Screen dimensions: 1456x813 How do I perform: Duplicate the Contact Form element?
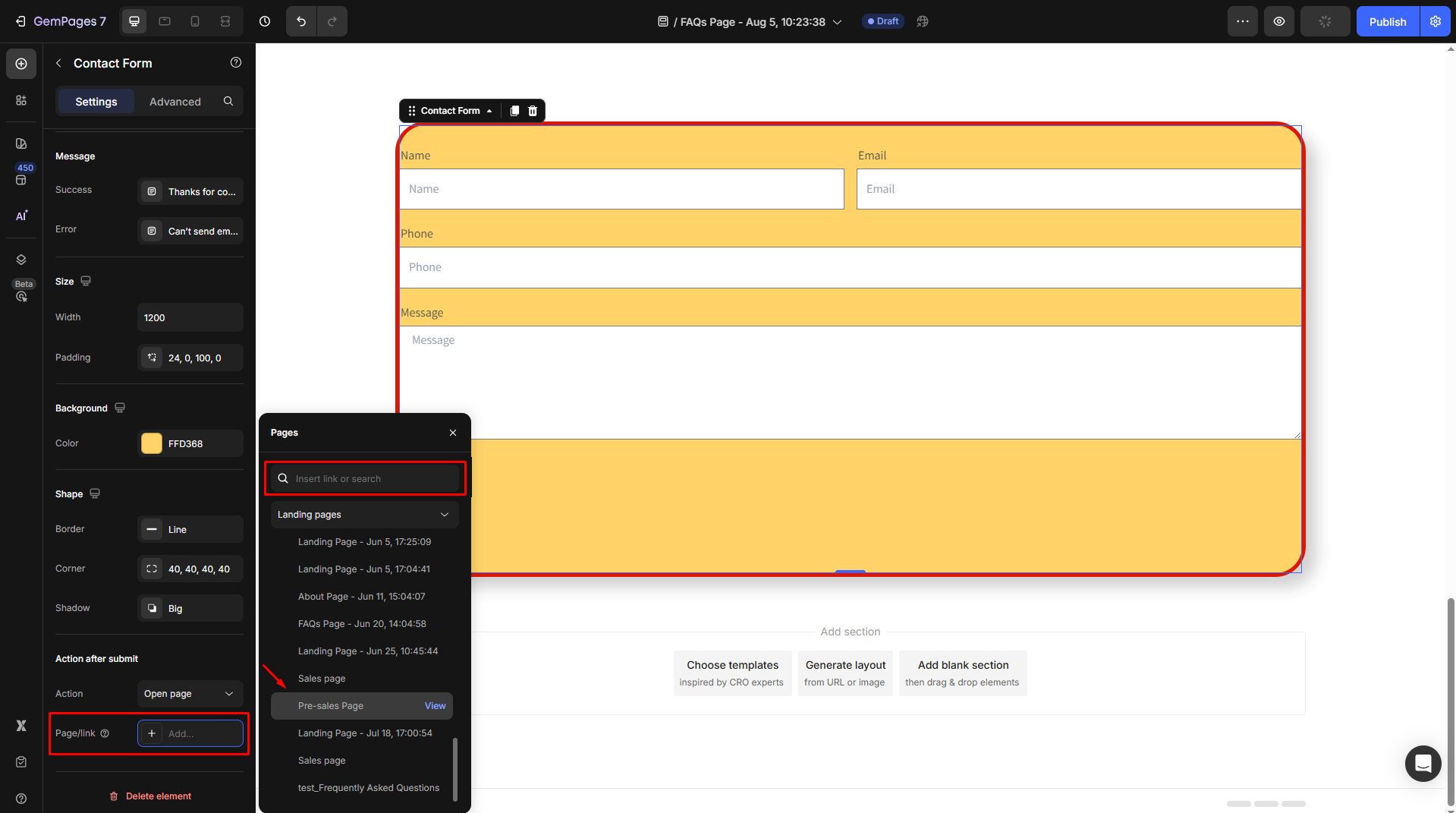(514, 111)
